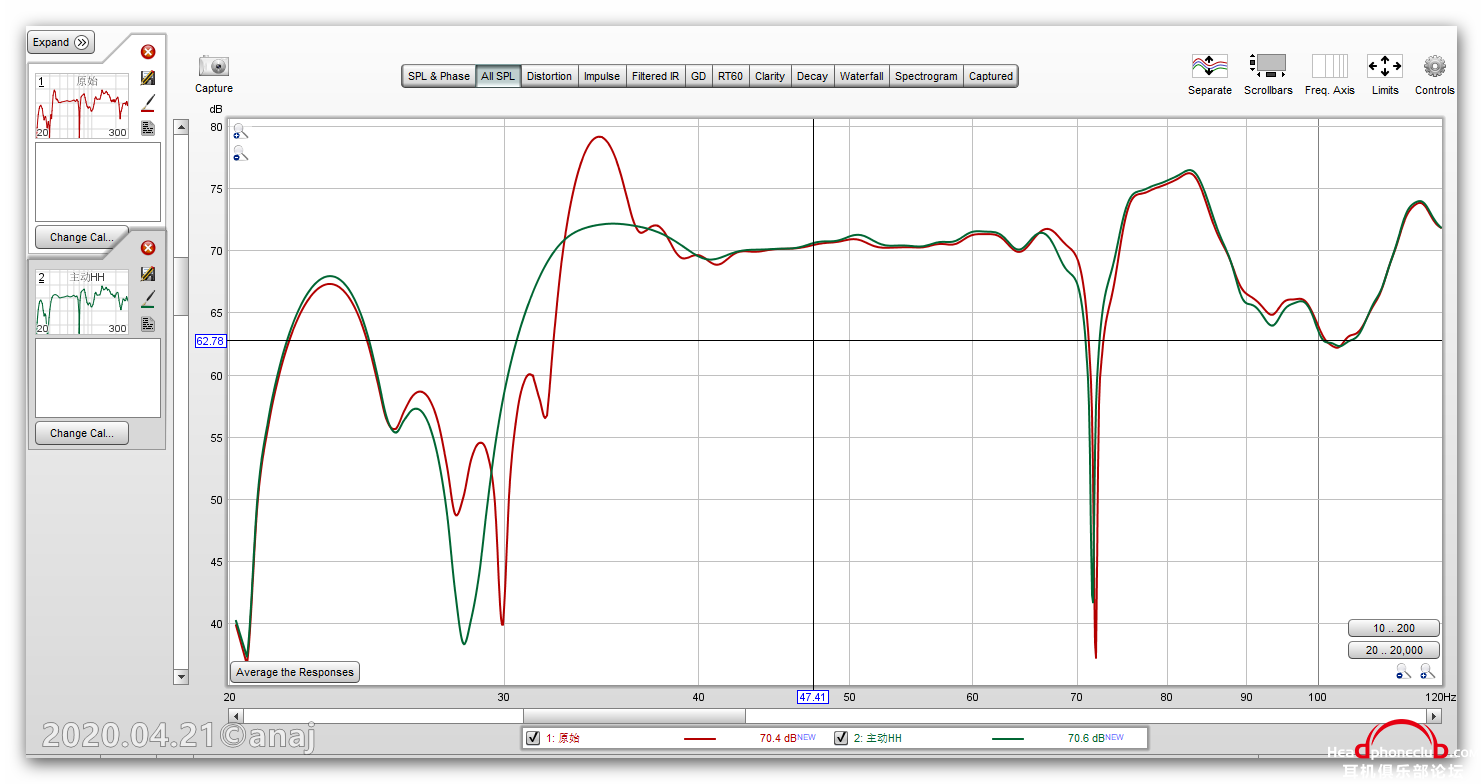
Task: Click Change Cal... for measurement 1
Action: click(82, 237)
